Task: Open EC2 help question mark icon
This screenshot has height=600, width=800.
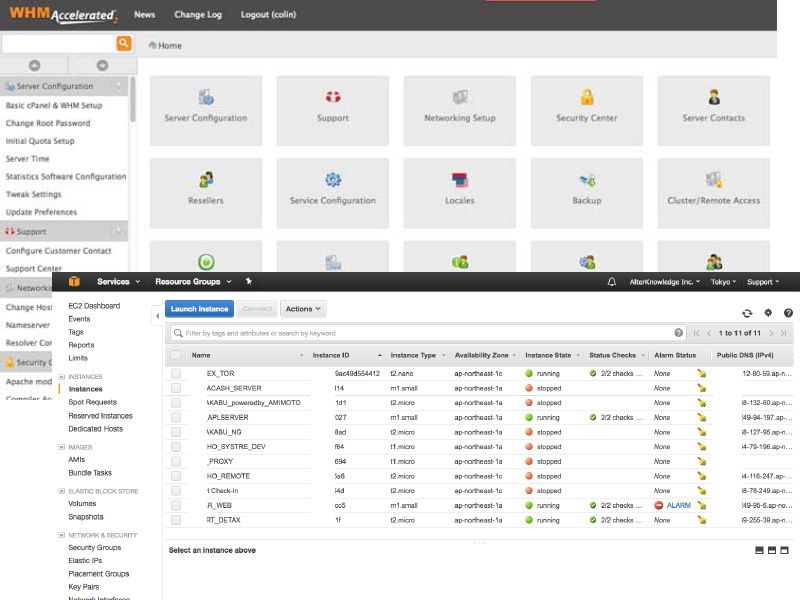Action: pyautogui.click(x=788, y=313)
